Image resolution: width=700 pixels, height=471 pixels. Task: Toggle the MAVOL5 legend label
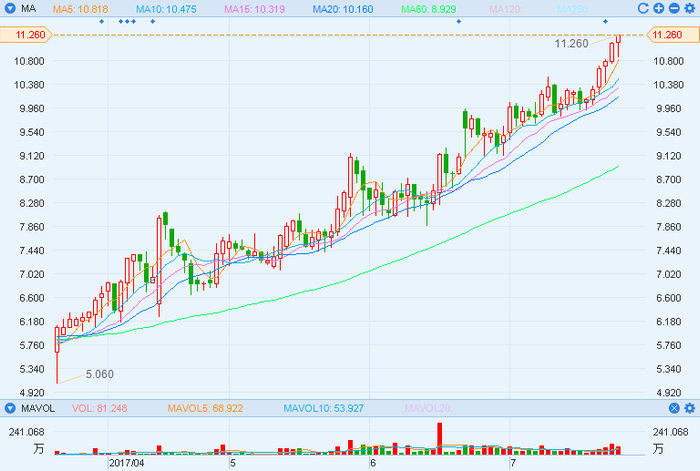pyautogui.click(x=205, y=408)
